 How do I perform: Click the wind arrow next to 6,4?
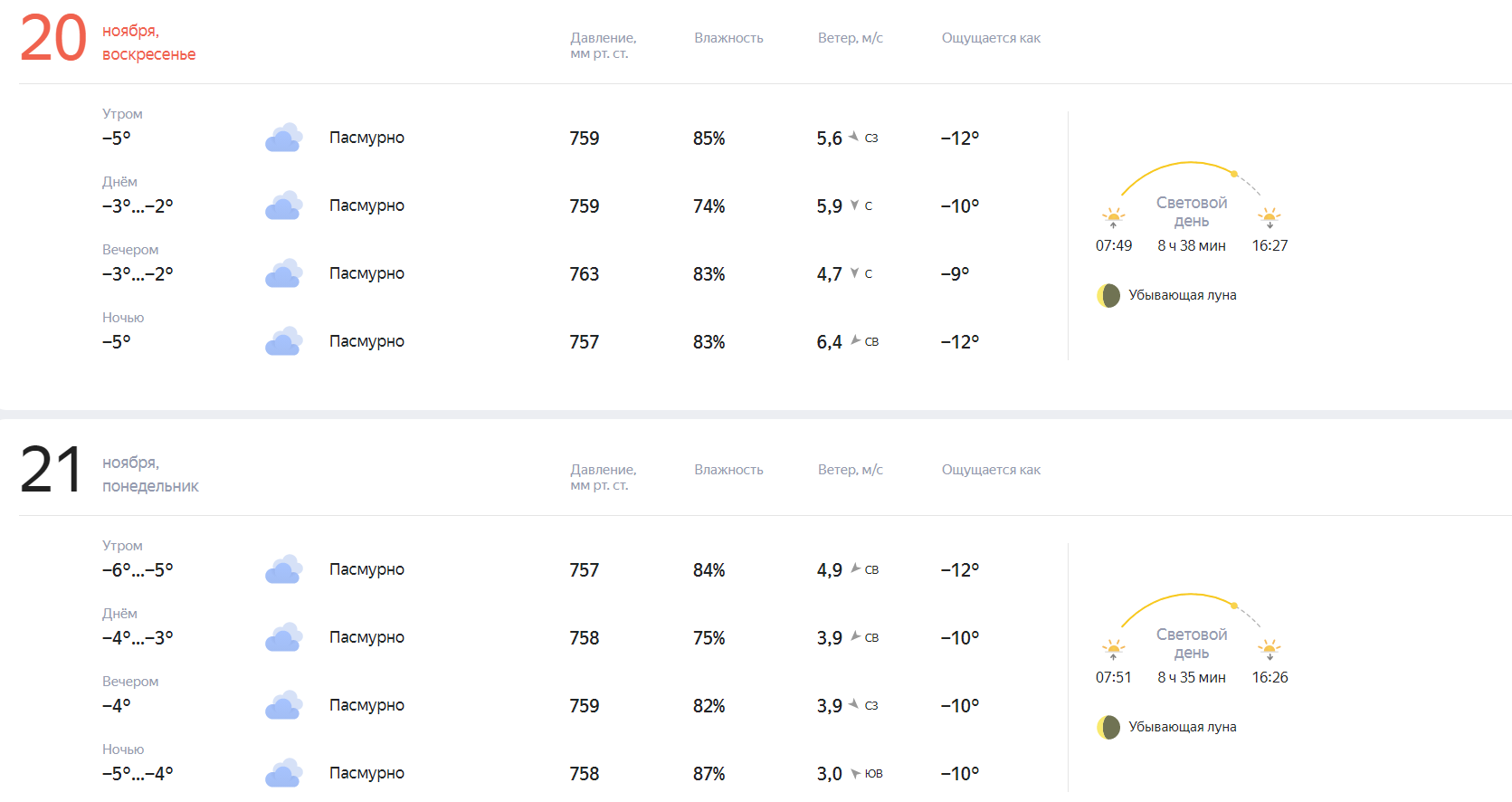[854, 340]
